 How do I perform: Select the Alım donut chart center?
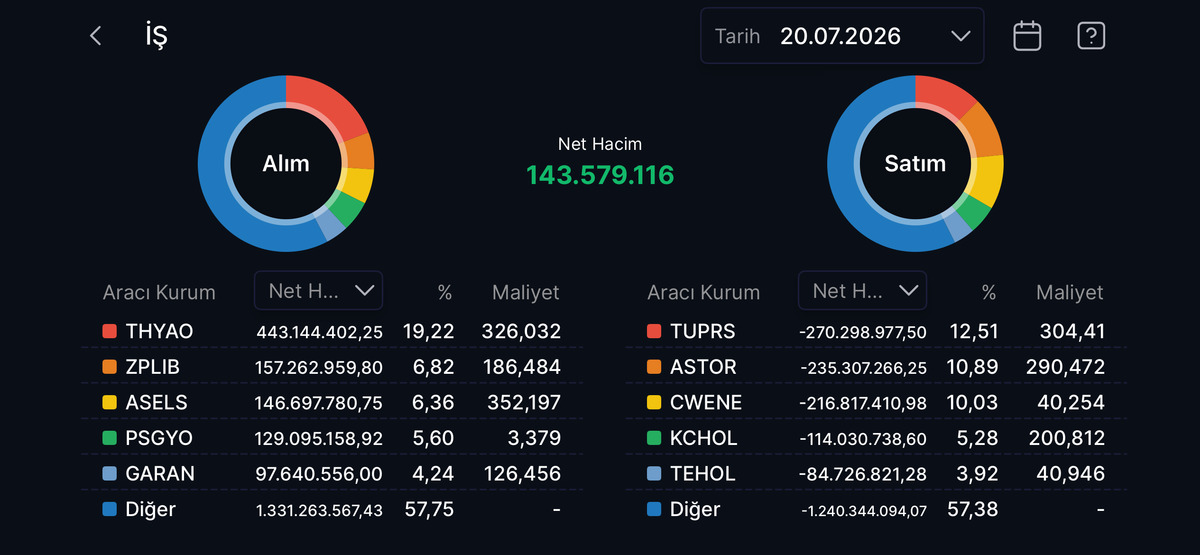[x=286, y=163]
